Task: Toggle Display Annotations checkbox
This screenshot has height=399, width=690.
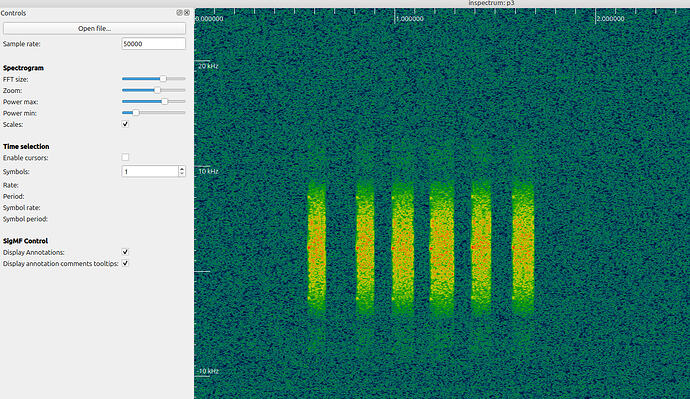Action: (125, 252)
